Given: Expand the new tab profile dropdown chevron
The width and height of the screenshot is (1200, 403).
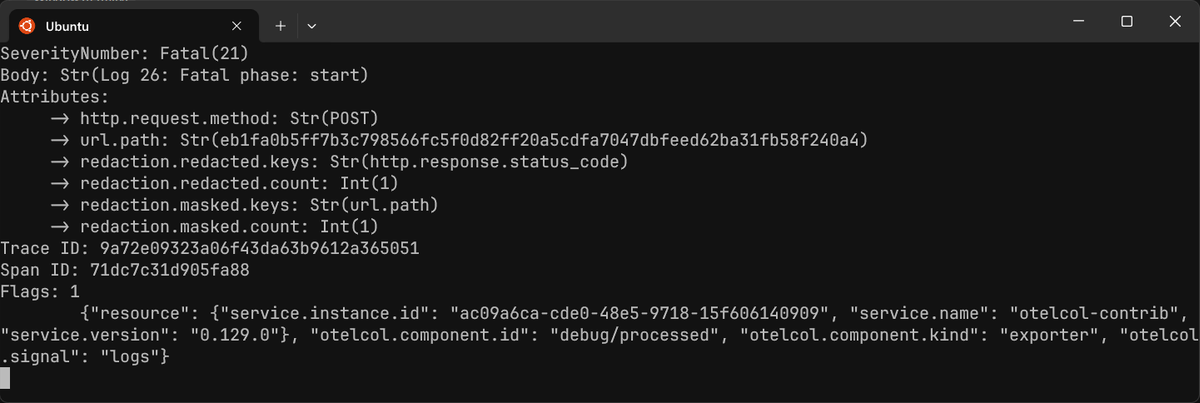Looking at the screenshot, I should click(x=311, y=26).
